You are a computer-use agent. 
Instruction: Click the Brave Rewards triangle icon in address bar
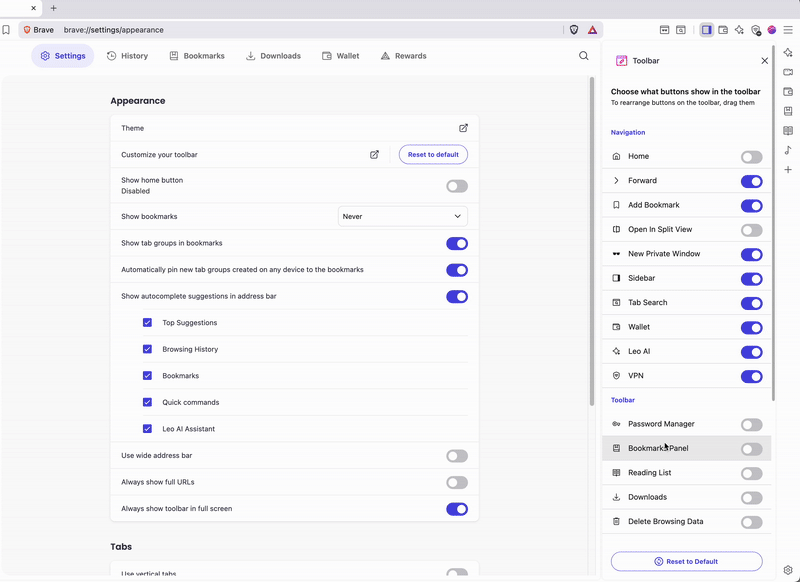[592, 30]
